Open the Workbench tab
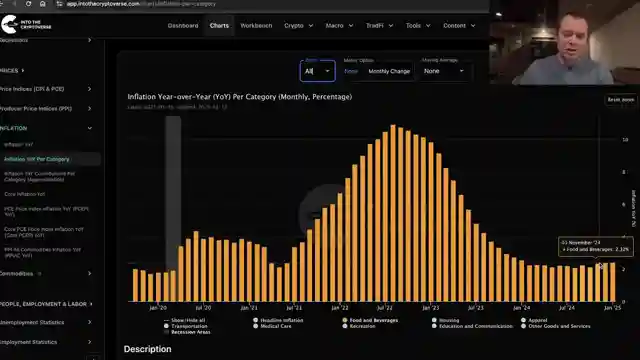The width and height of the screenshot is (640, 360). [x=256, y=25]
